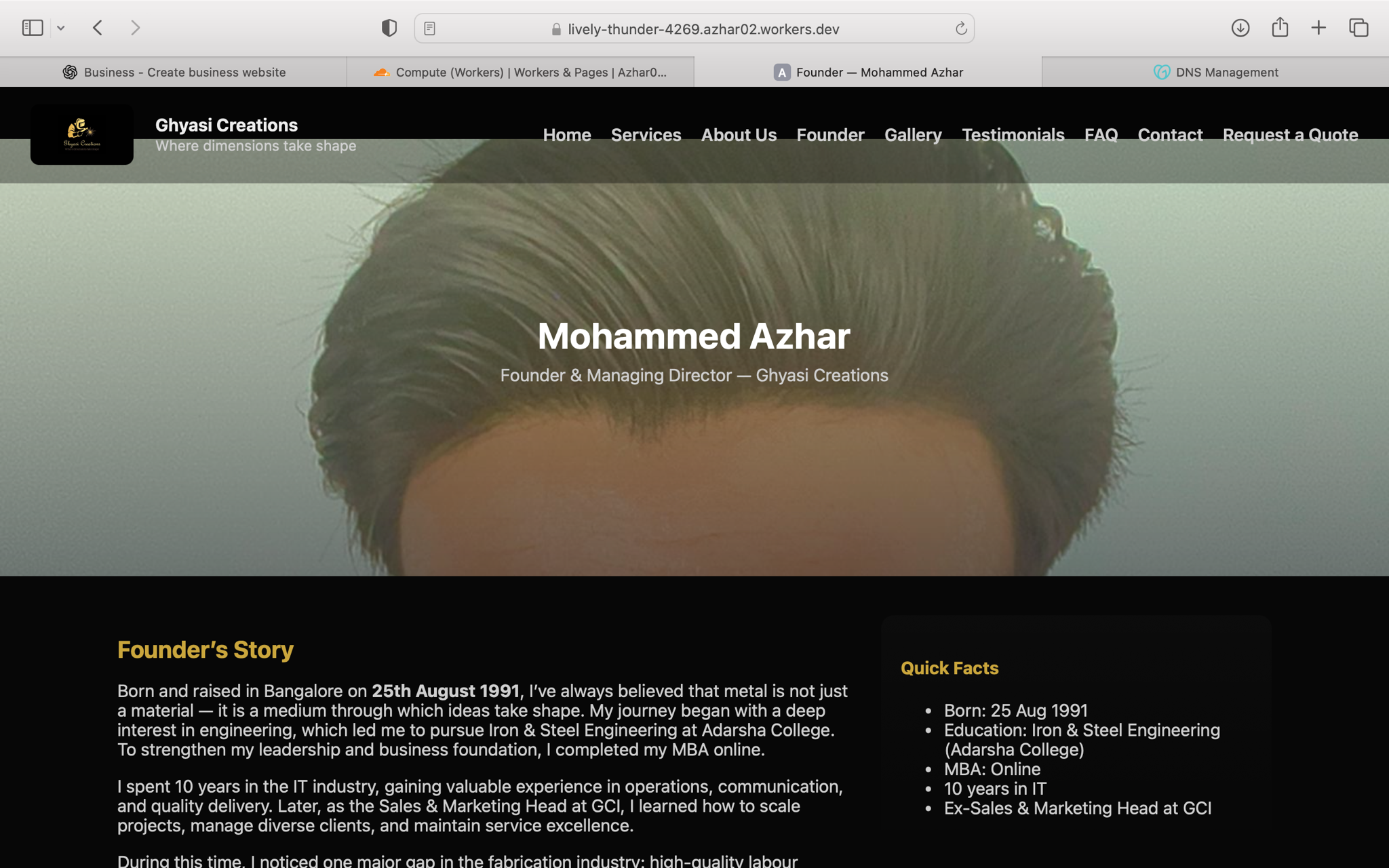Viewport: 1389px width, 868px height.
Task: Expand the sidebar tab group dropdown chevron
Action: tap(61, 28)
